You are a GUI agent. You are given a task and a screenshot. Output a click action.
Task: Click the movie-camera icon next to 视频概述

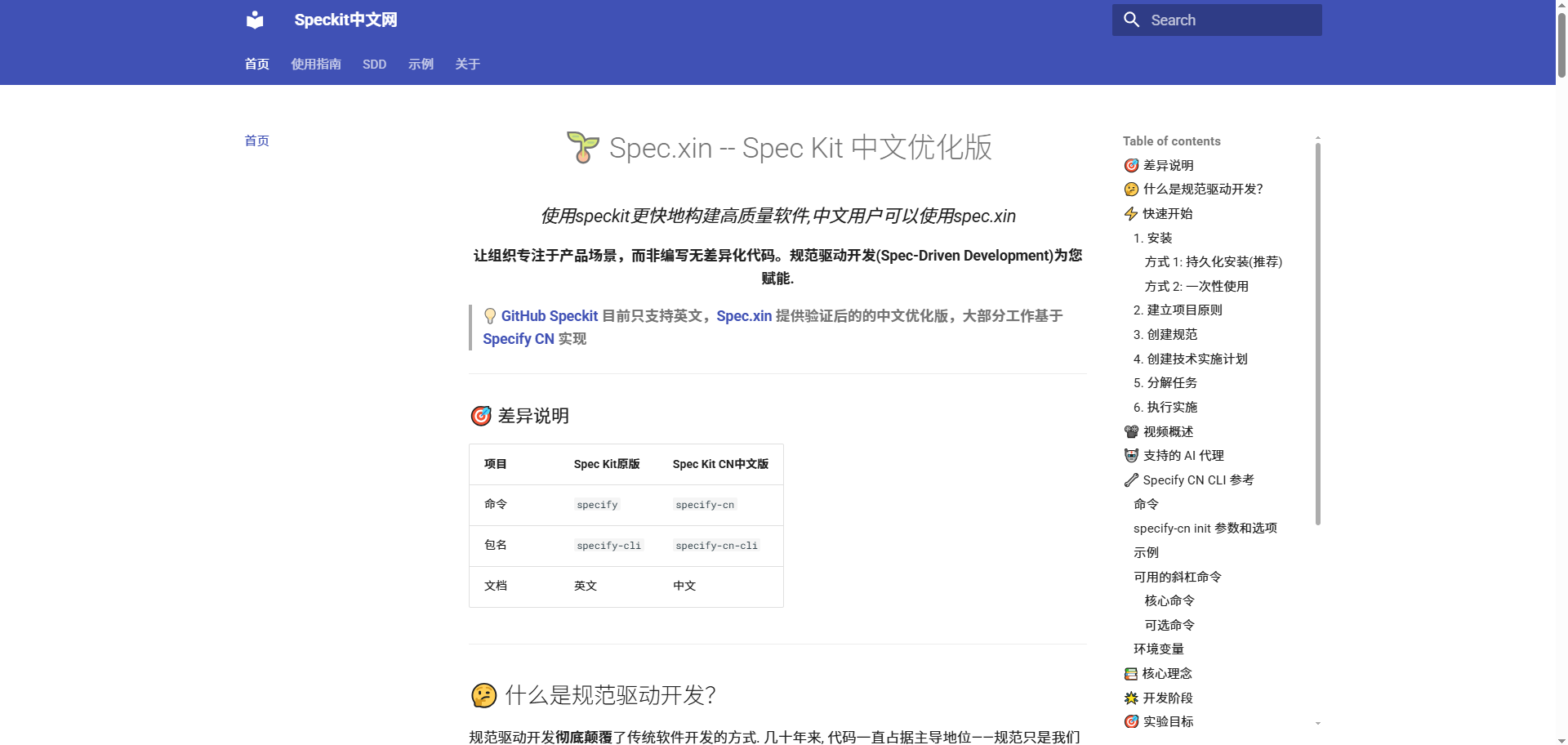(1131, 431)
